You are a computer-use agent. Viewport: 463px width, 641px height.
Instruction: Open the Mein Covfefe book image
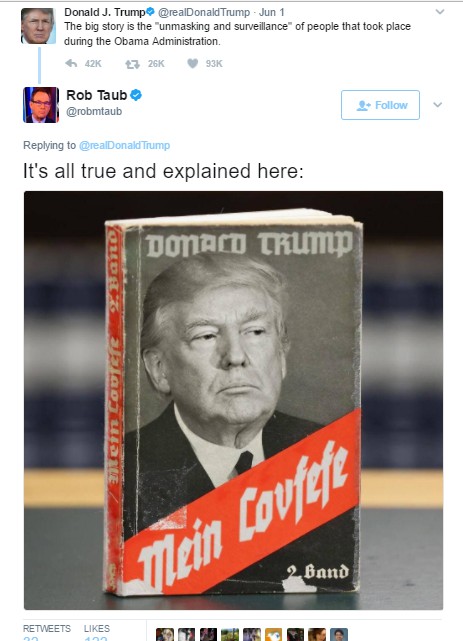tap(233, 400)
